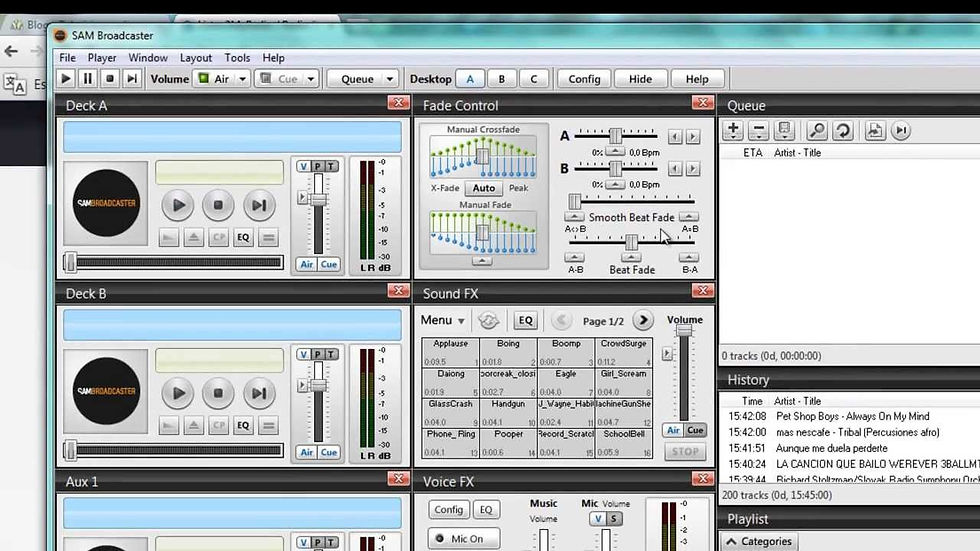
Task: Click the Config toolbar button
Action: pyautogui.click(x=584, y=79)
